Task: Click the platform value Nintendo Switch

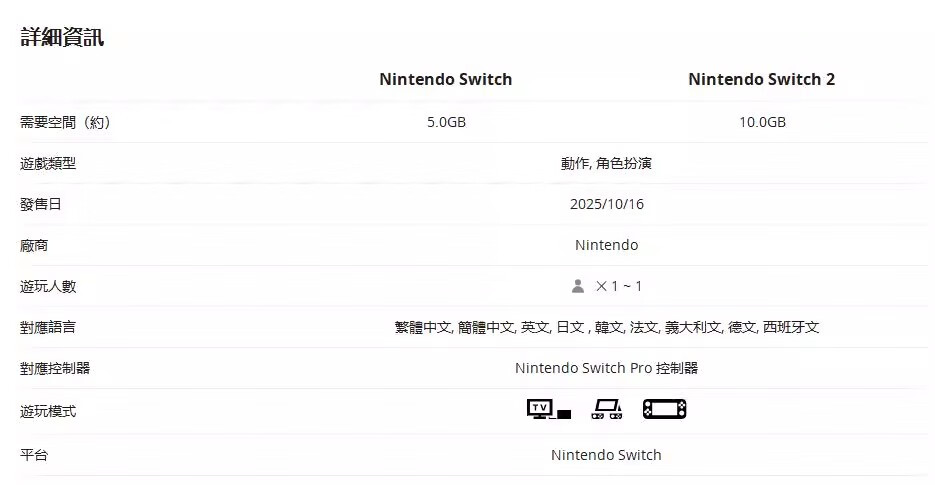Action: point(606,455)
